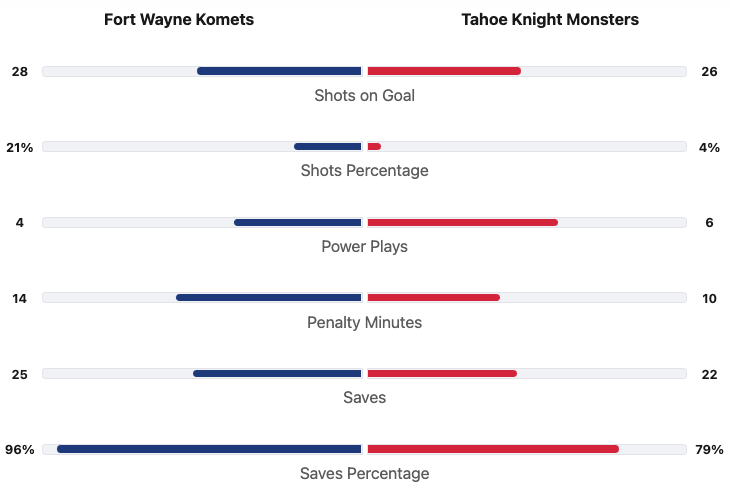Click the blue Power Plays bar
The width and height of the screenshot is (730, 486).
click(x=297, y=222)
